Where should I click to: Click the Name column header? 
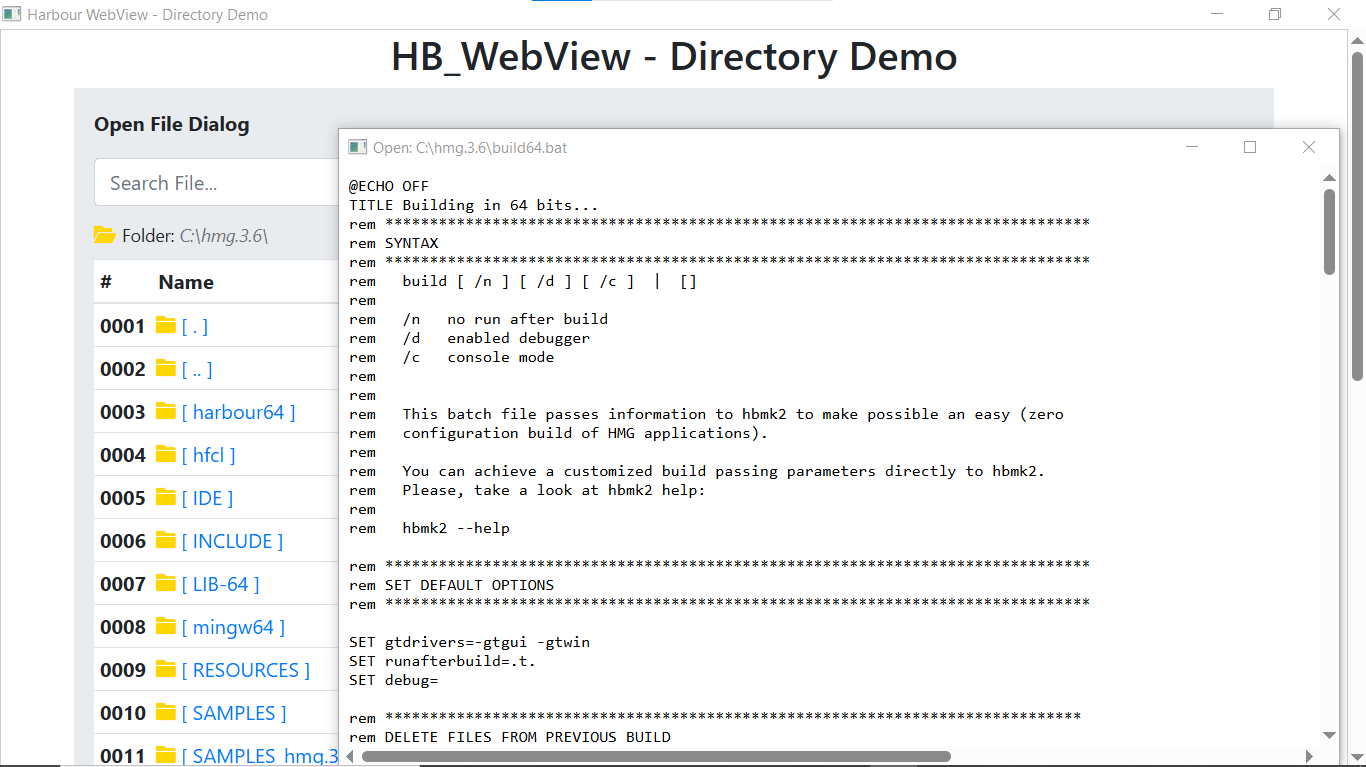click(184, 281)
